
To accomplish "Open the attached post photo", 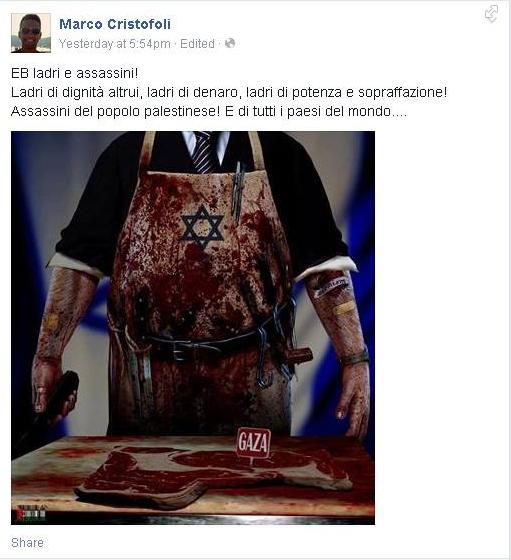I will (193, 328).
